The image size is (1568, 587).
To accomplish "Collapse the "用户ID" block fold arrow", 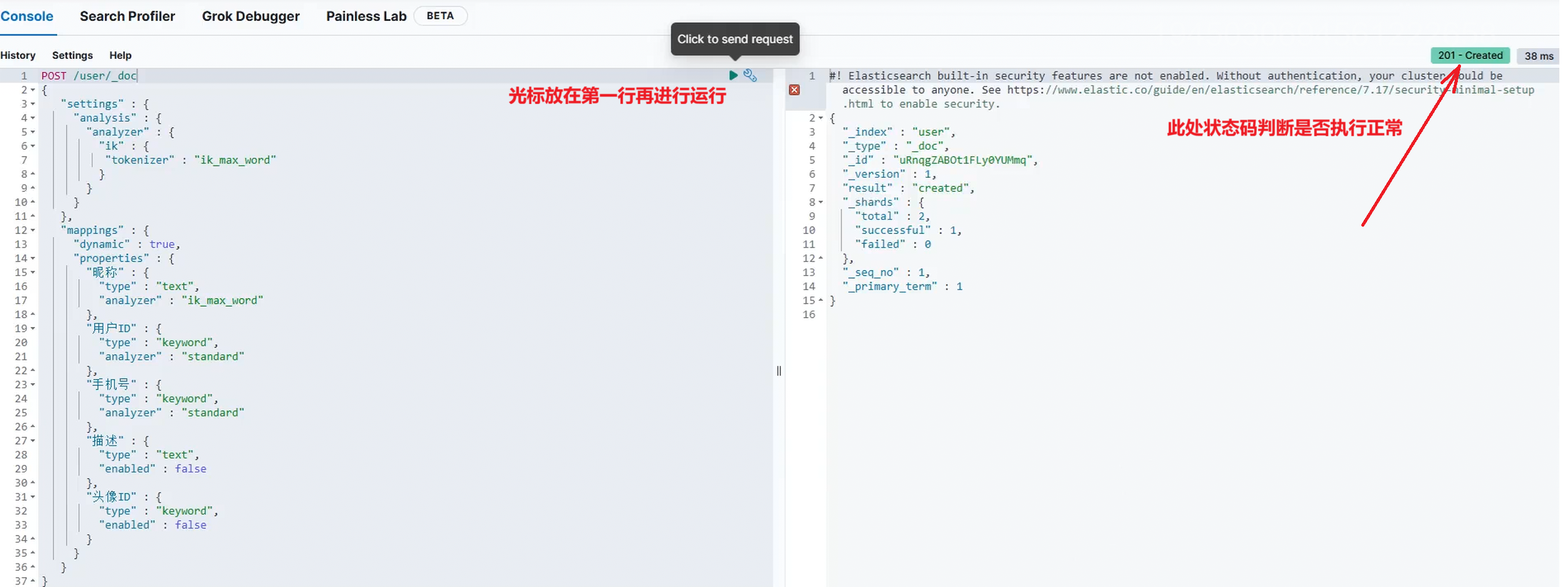I will (33, 328).
